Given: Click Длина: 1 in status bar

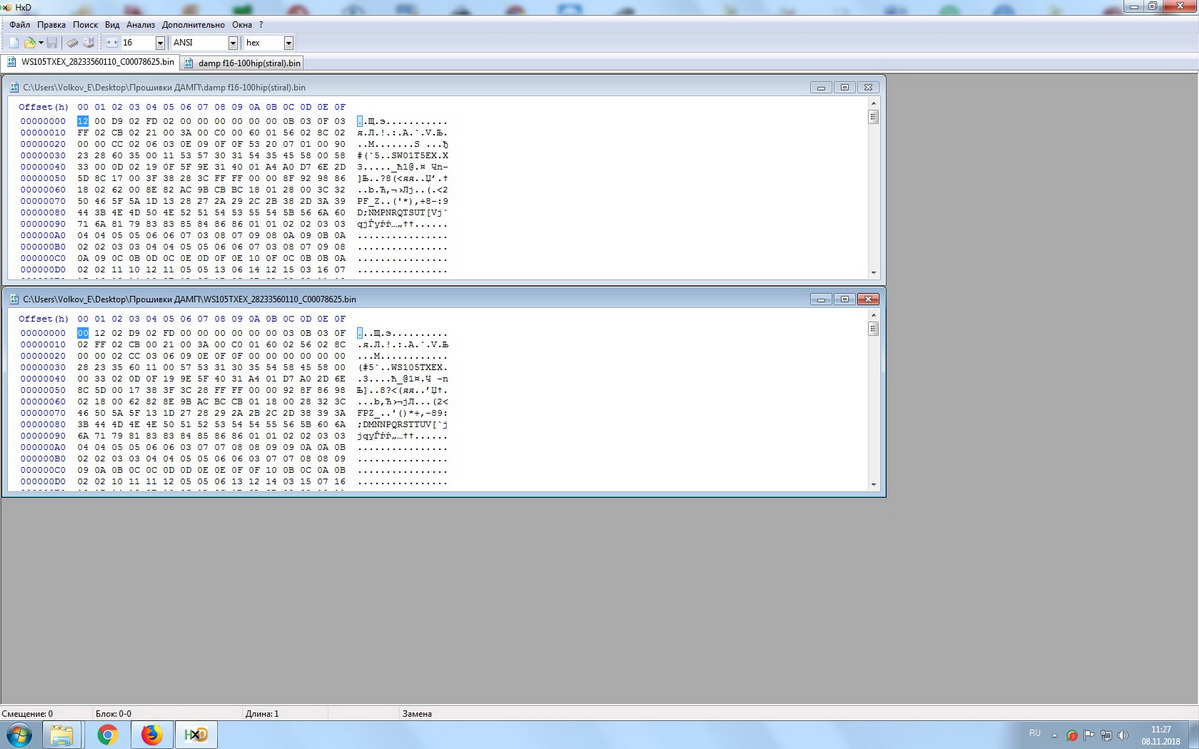Looking at the screenshot, I should (262, 714).
